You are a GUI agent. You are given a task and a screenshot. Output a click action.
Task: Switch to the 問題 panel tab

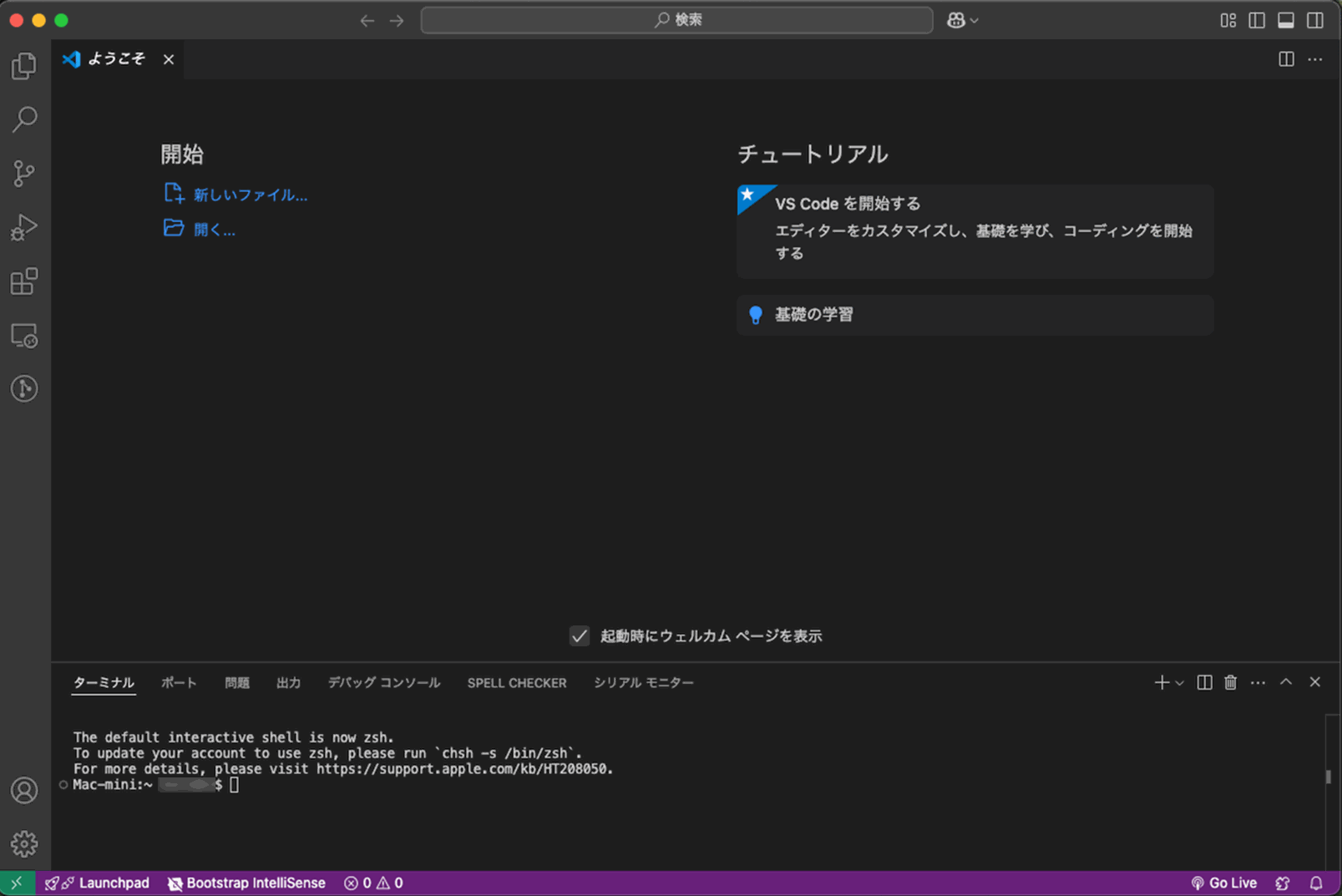tap(237, 683)
